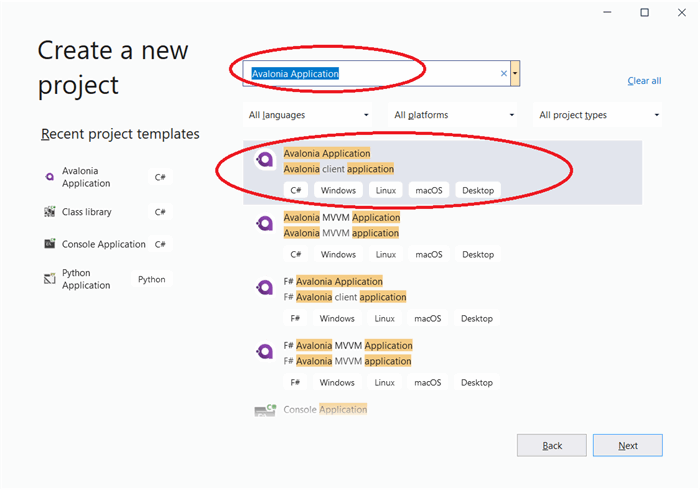Select the Avalonia Application template title
Viewport: 700px width, 490px height.
click(327, 153)
